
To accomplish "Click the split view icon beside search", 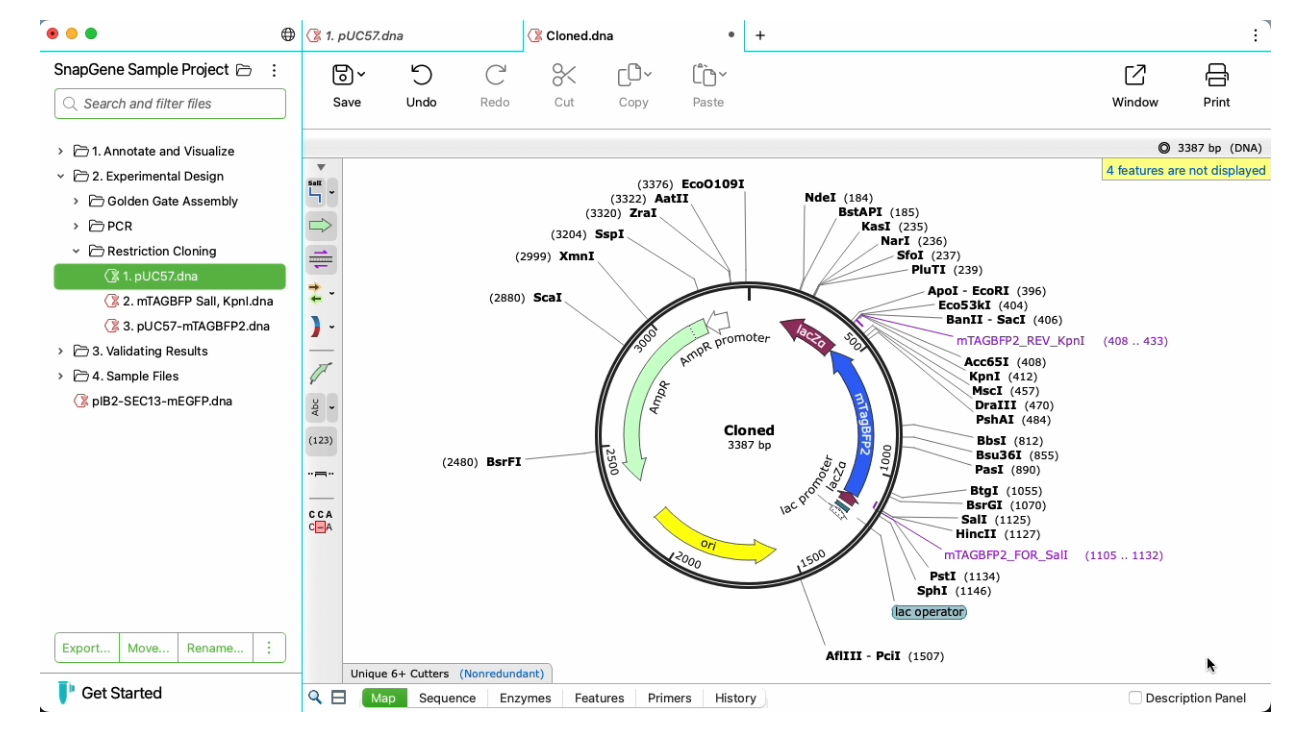I will (x=339, y=698).
